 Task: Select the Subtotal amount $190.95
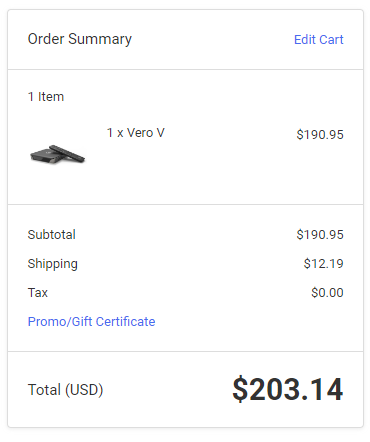320,235
